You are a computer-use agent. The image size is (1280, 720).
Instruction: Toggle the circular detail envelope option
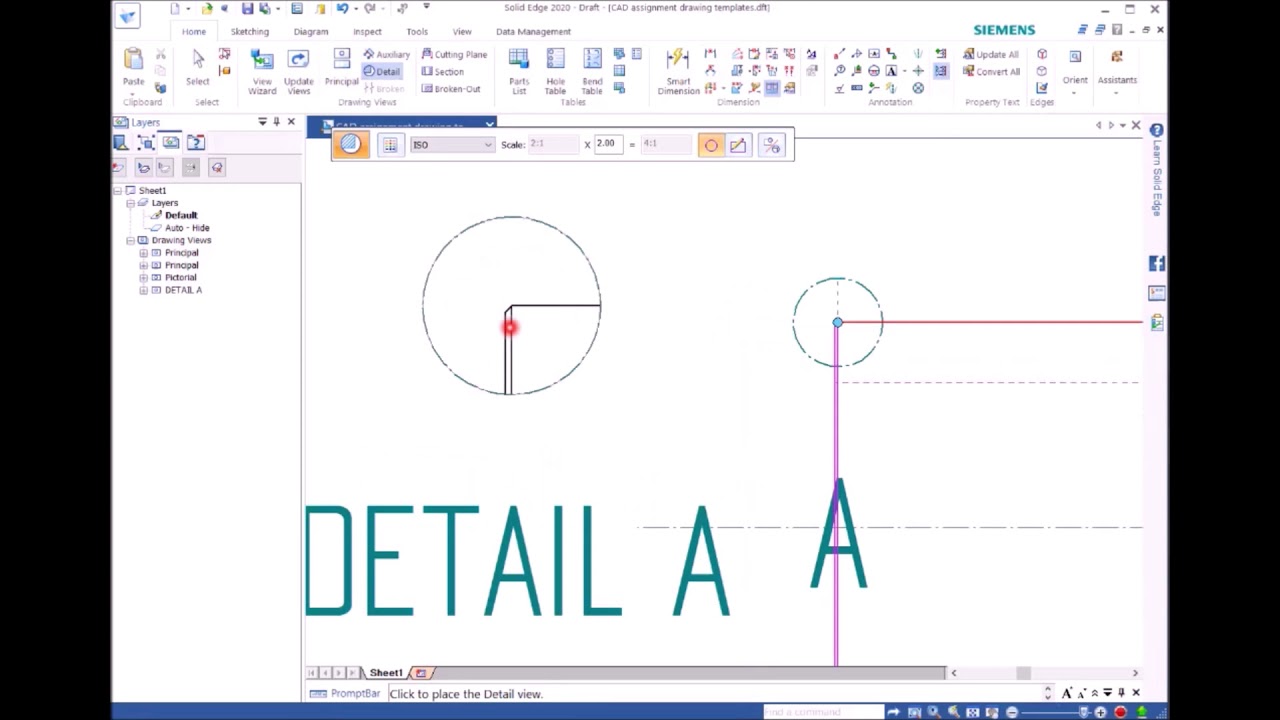point(711,145)
